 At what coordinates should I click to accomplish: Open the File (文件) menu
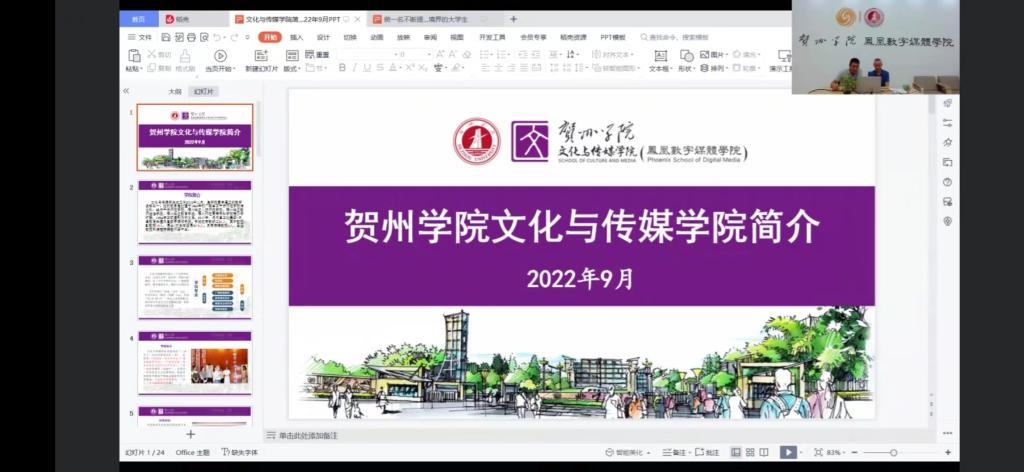coord(140,37)
